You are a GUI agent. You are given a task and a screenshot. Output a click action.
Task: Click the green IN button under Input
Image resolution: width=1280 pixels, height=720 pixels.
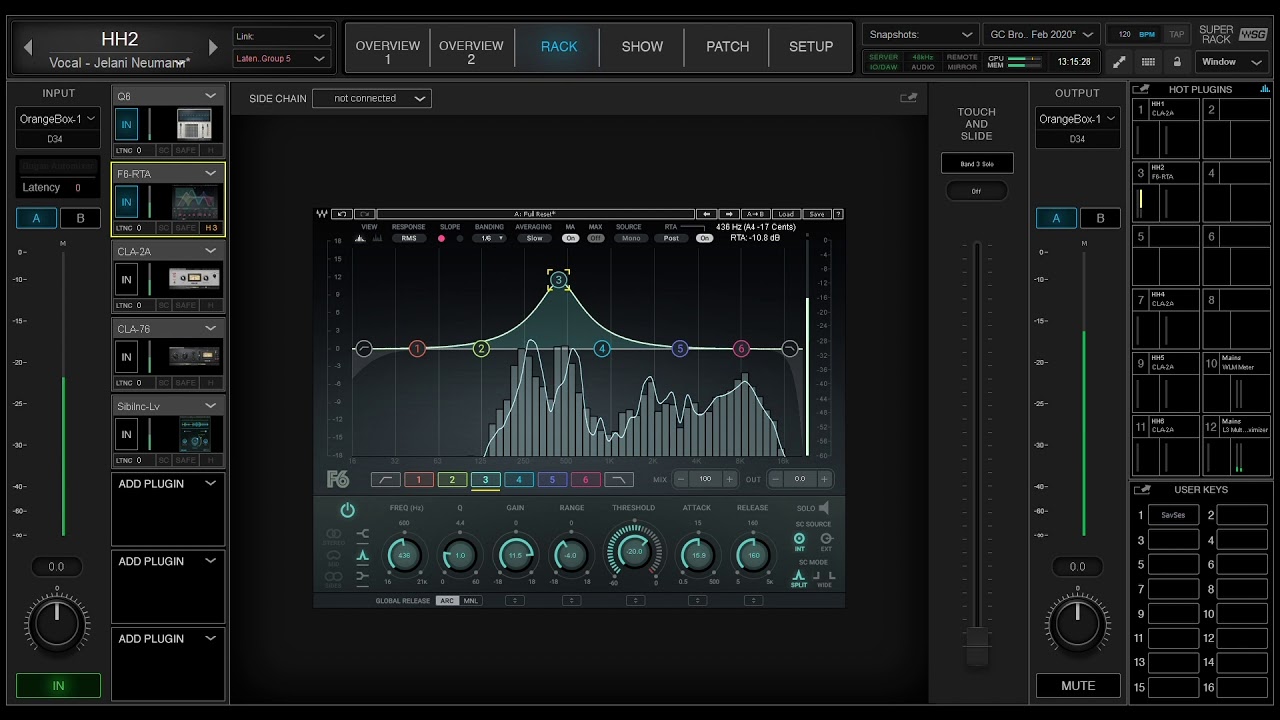point(58,686)
